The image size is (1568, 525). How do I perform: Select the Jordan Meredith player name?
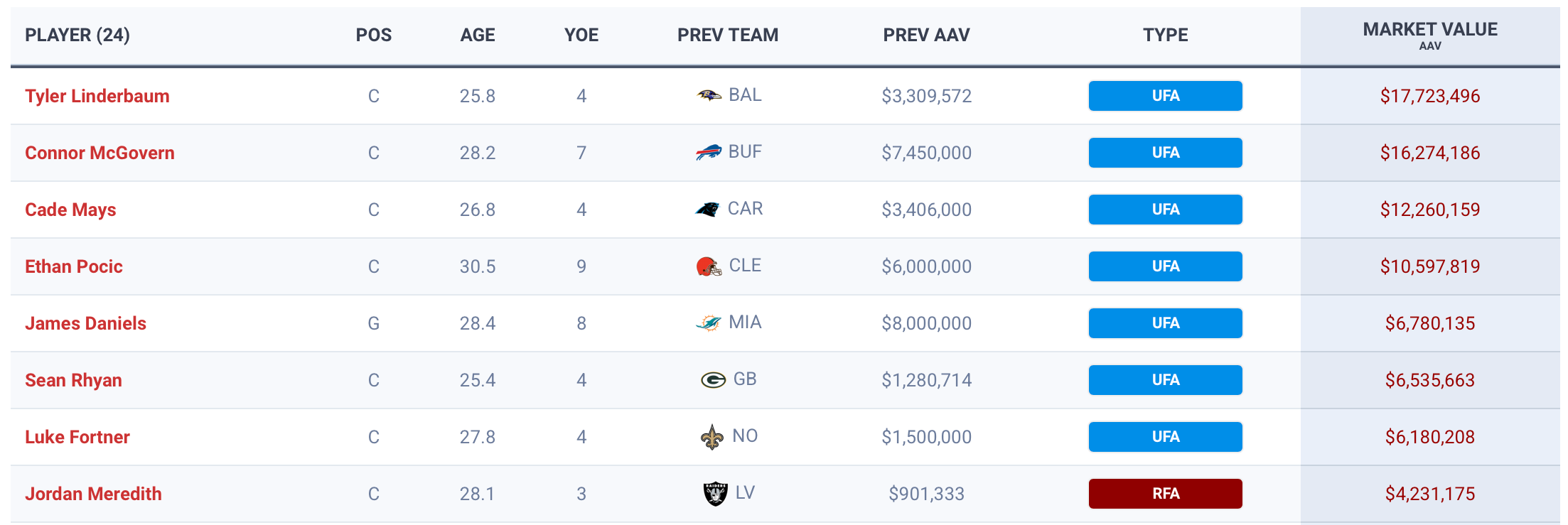93,494
